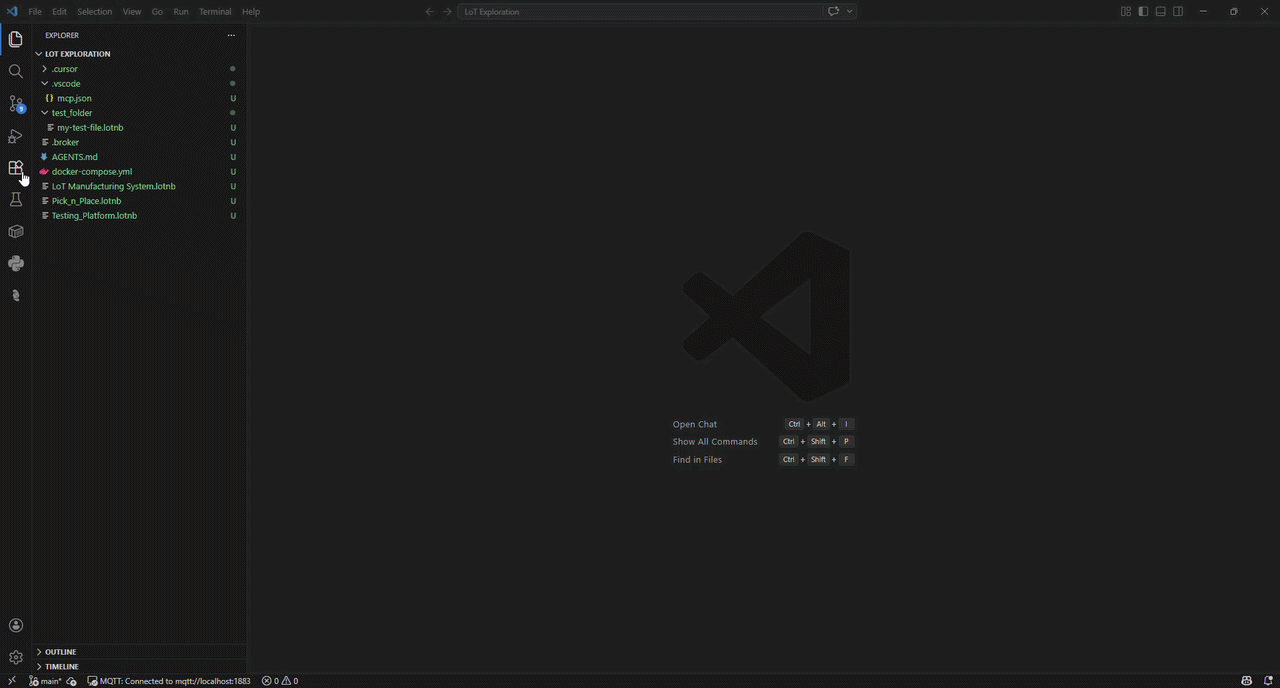Image resolution: width=1280 pixels, height=688 pixels.
Task: Open the Search view in the activity bar
Action: tap(15, 71)
